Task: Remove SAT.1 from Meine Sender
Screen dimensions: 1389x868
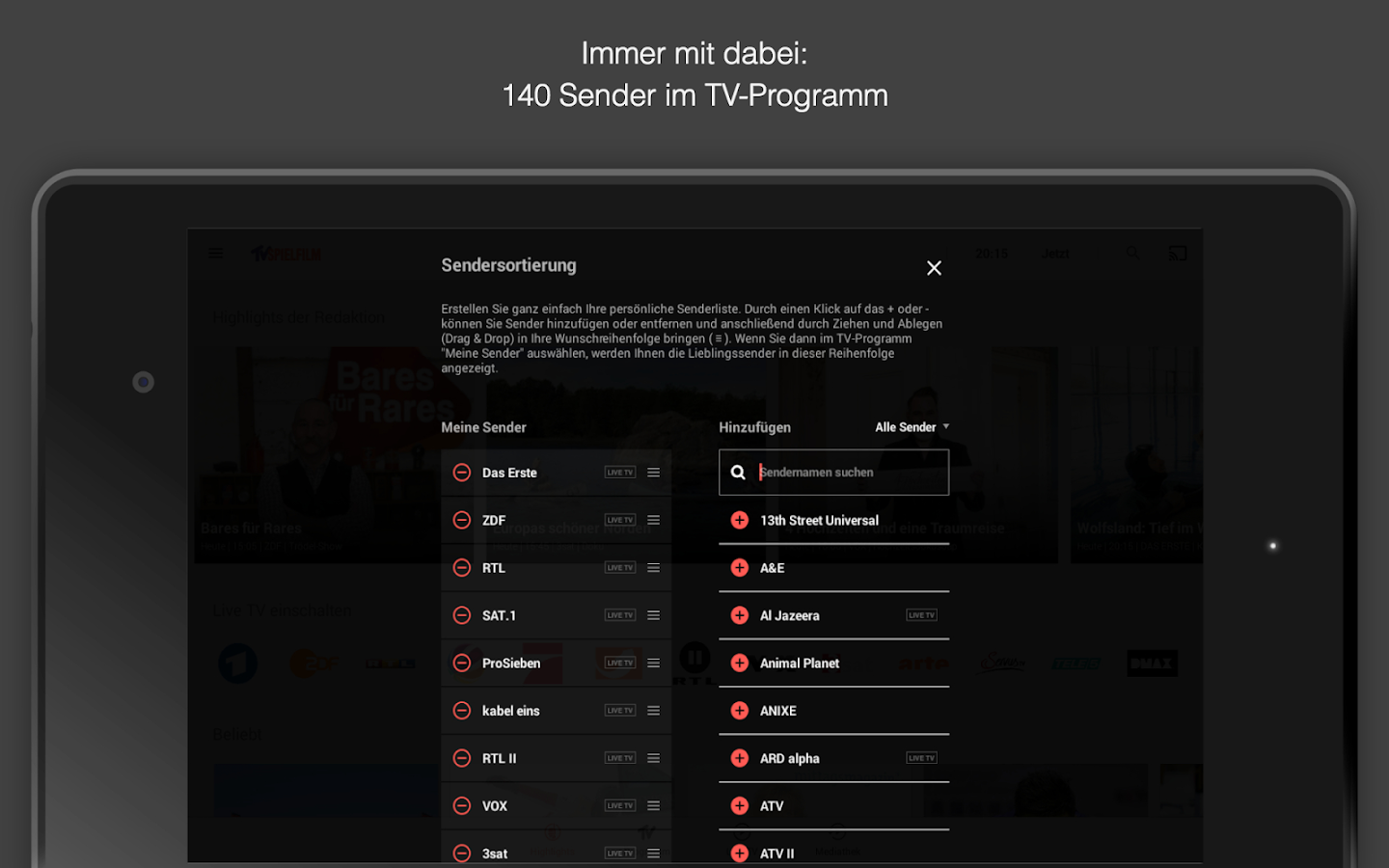Action: pos(462,614)
